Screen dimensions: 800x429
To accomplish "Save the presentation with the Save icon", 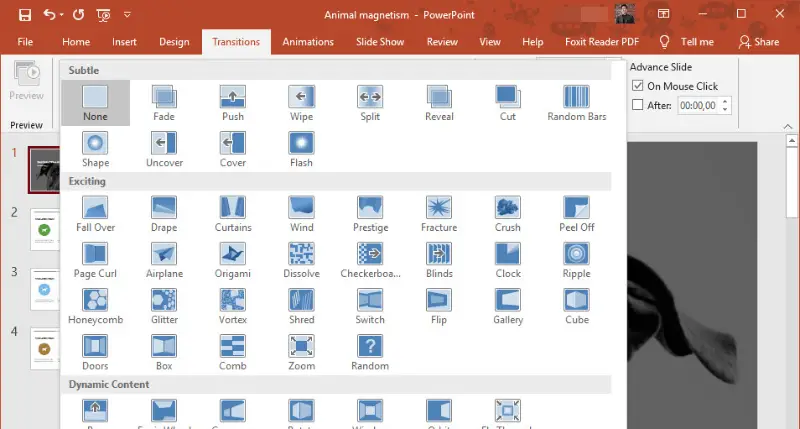I will 24,15.
